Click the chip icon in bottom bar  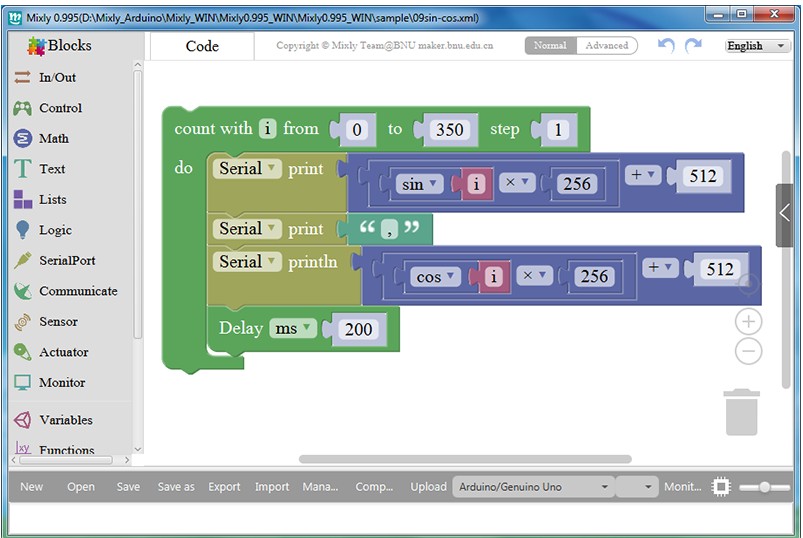pos(721,487)
